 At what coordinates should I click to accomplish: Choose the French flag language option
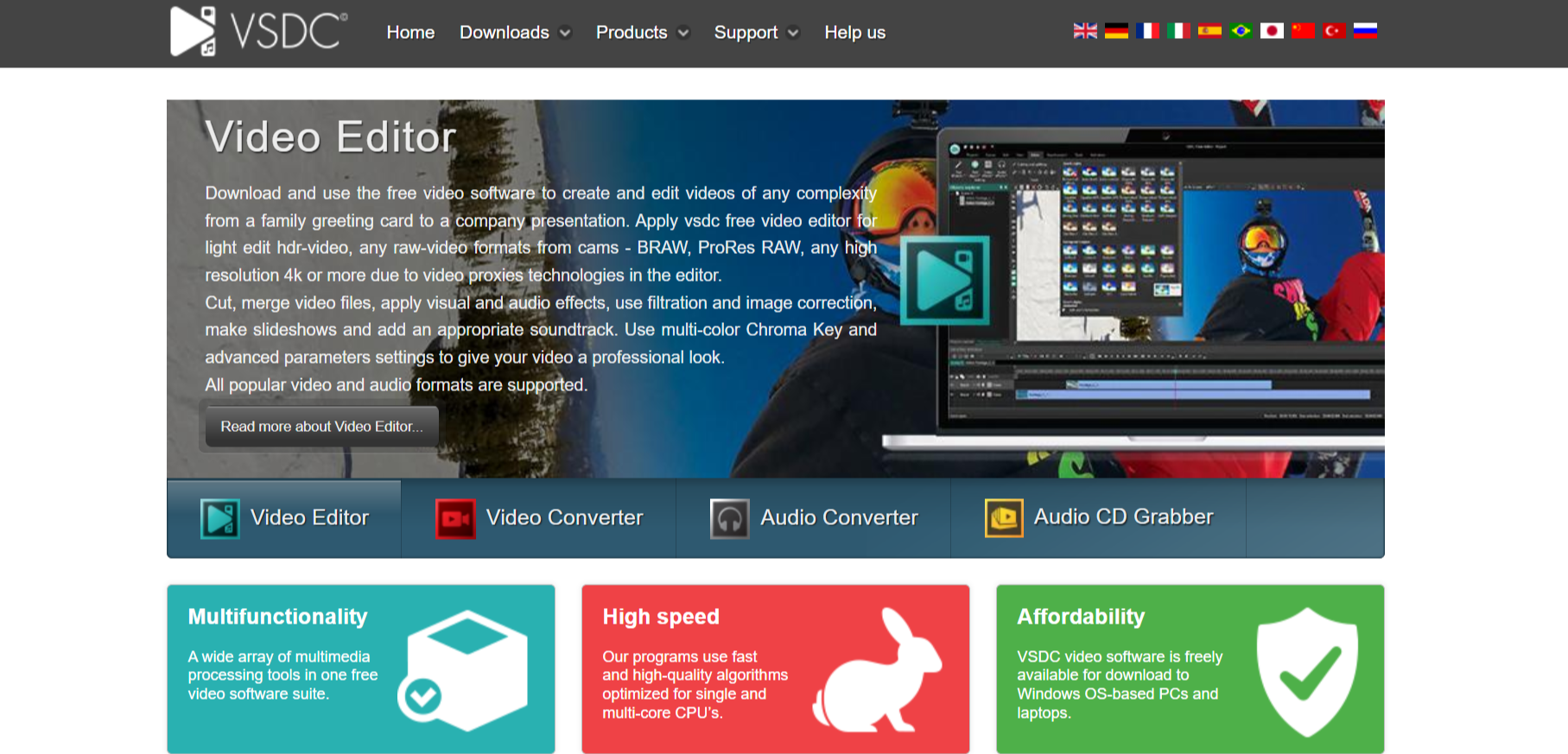coord(1147,31)
